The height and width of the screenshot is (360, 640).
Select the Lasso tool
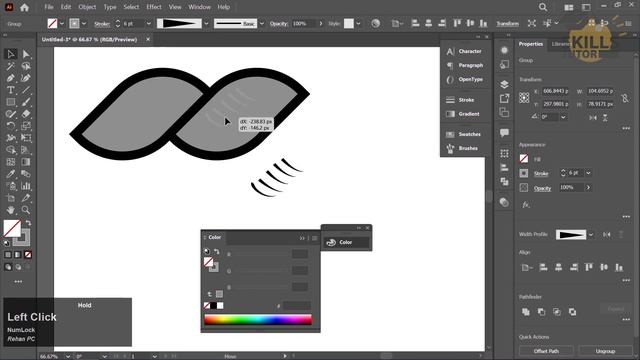(x=26, y=66)
